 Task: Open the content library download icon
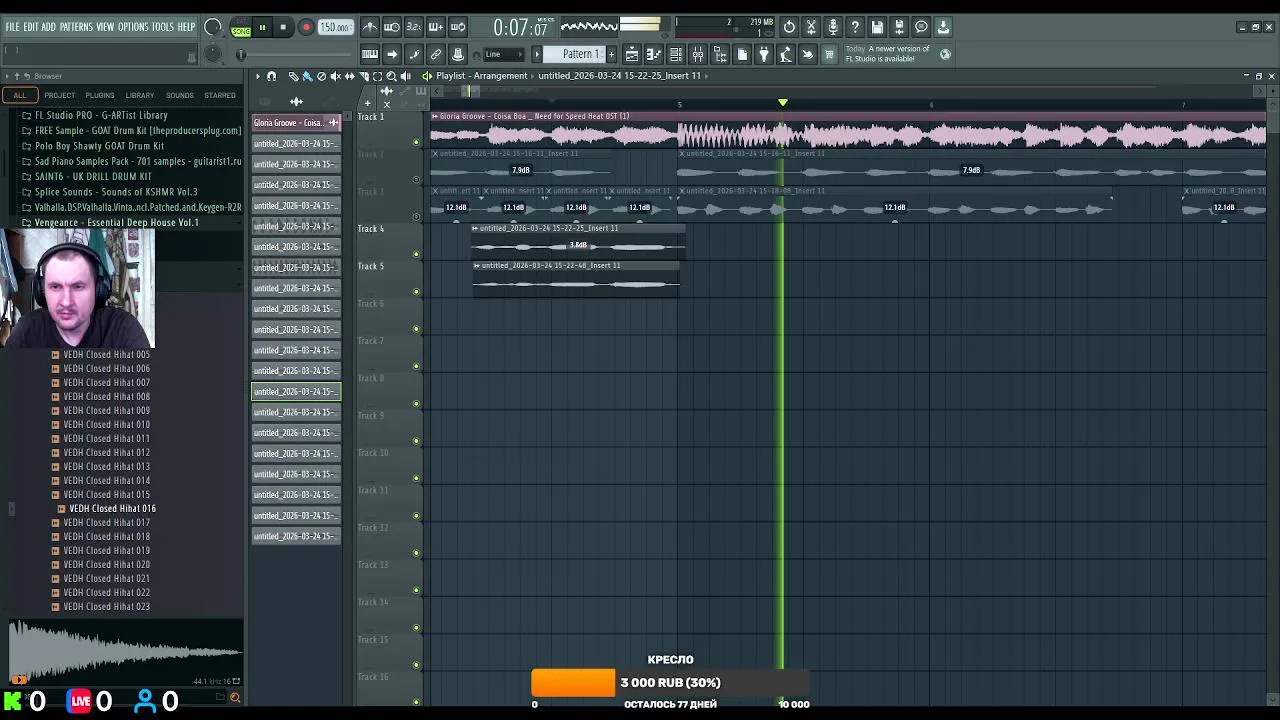pyautogui.click(x=943, y=27)
